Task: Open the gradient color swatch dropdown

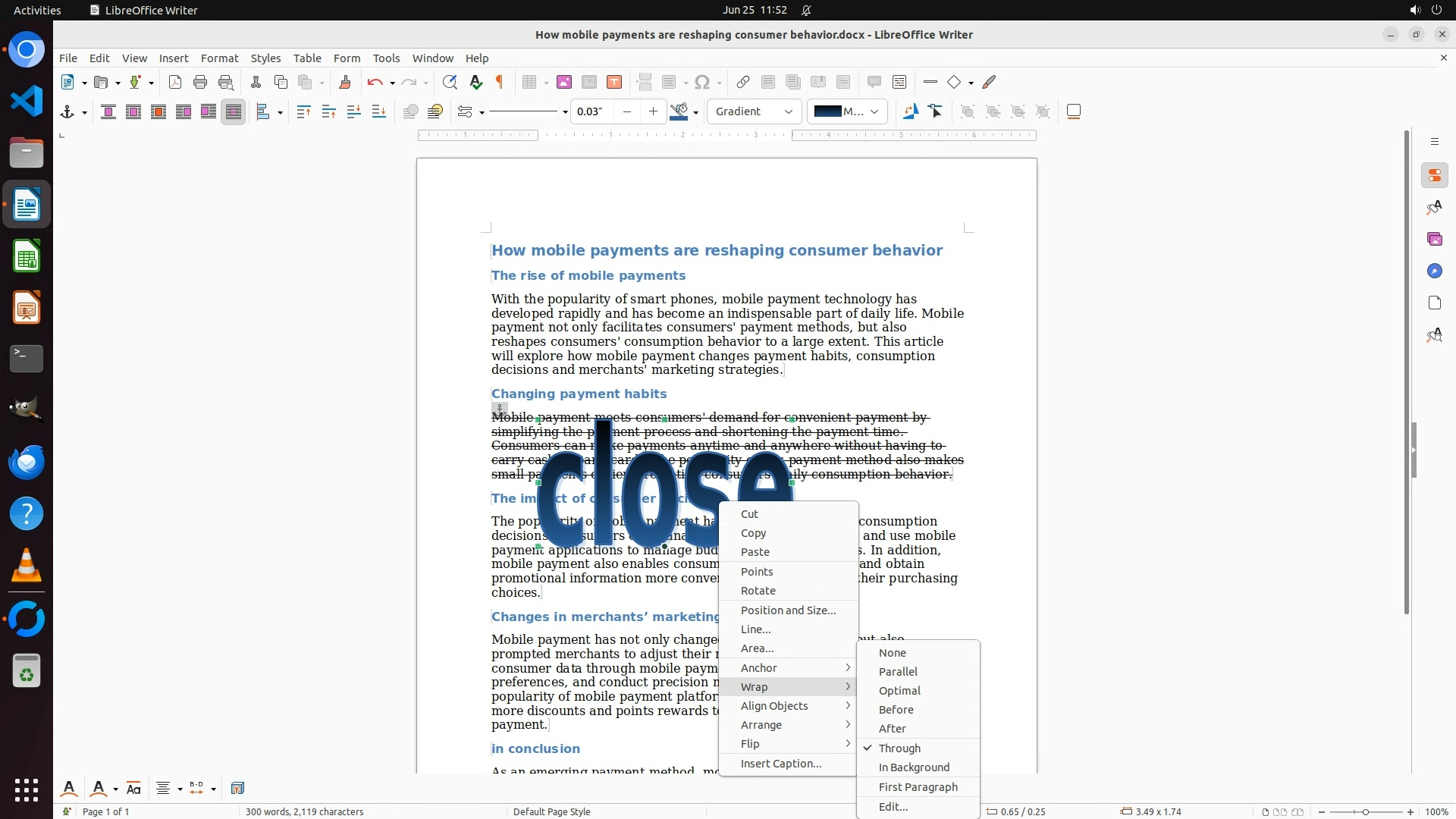Action: [874, 112]
